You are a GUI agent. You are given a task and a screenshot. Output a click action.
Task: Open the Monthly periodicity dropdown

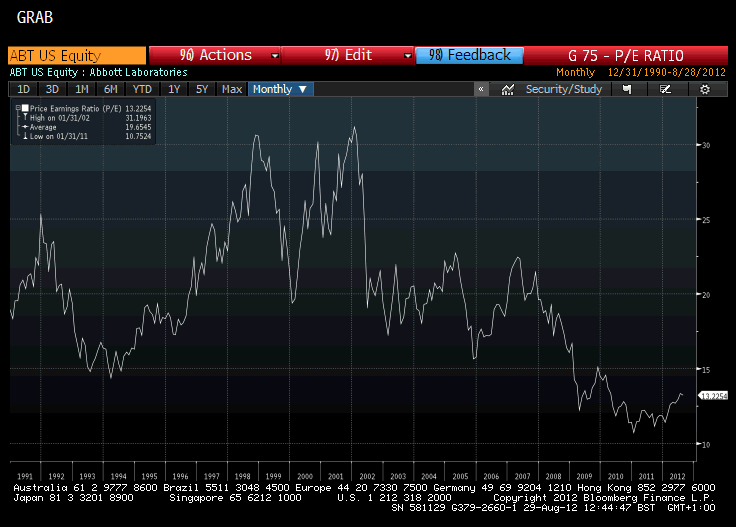coord(280,89)
